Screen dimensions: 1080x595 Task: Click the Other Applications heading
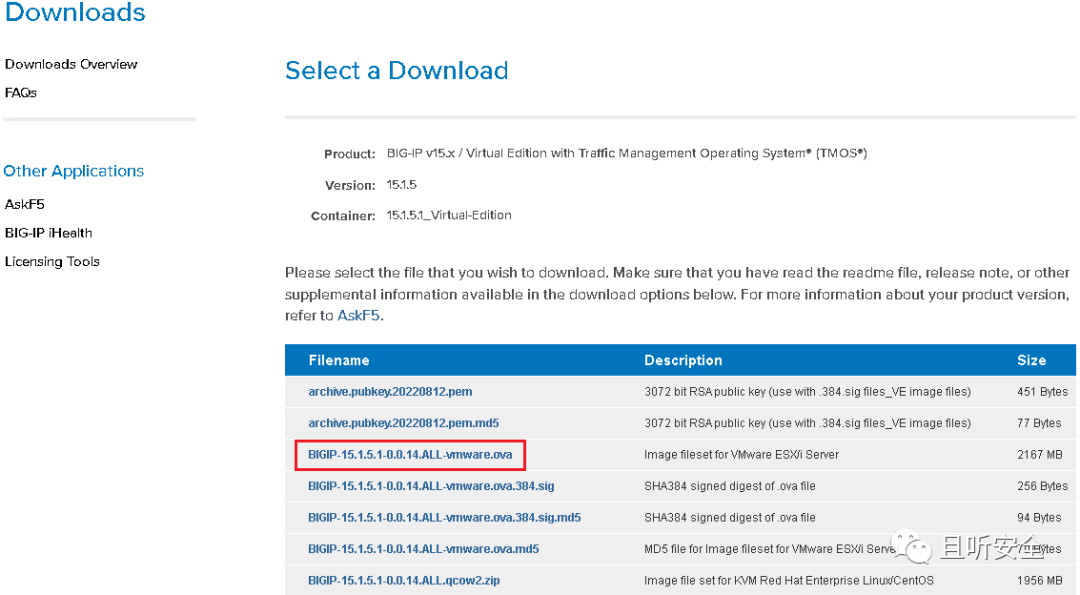[x=74, y=171]
